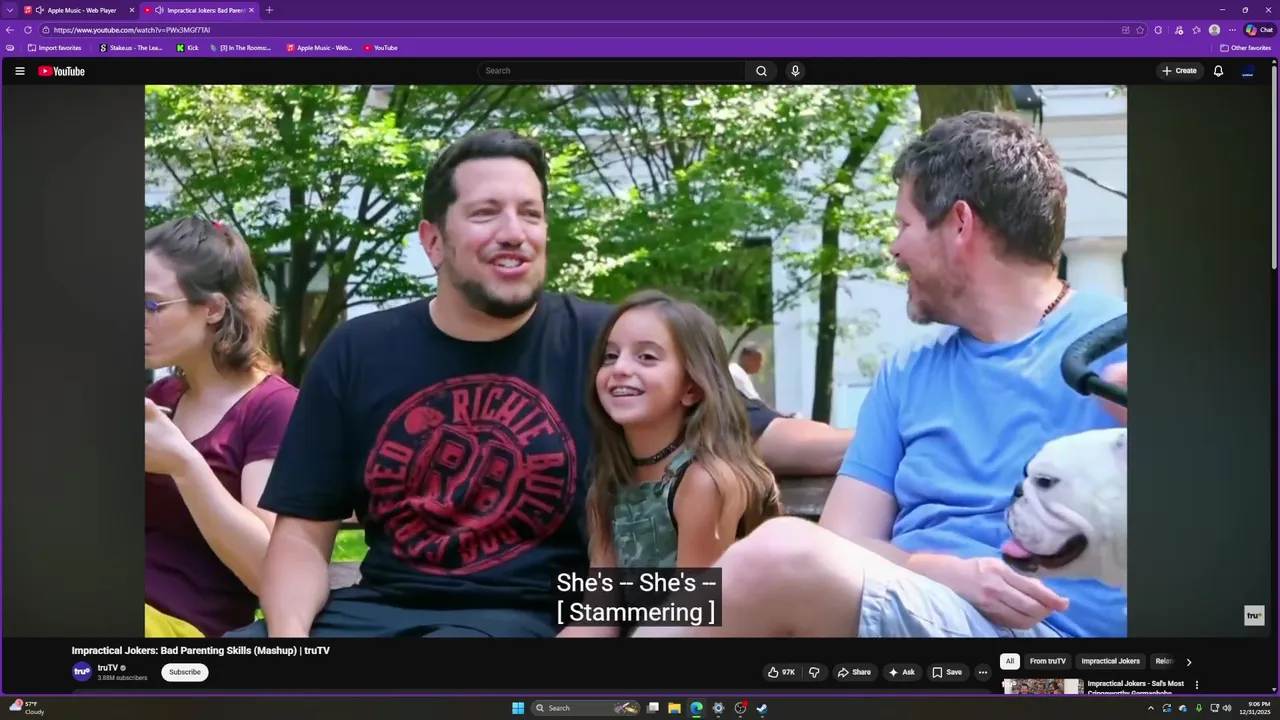
Task: Like the video (97K thumbs up)
Action: pyautogui.click(x=781, y=672)
